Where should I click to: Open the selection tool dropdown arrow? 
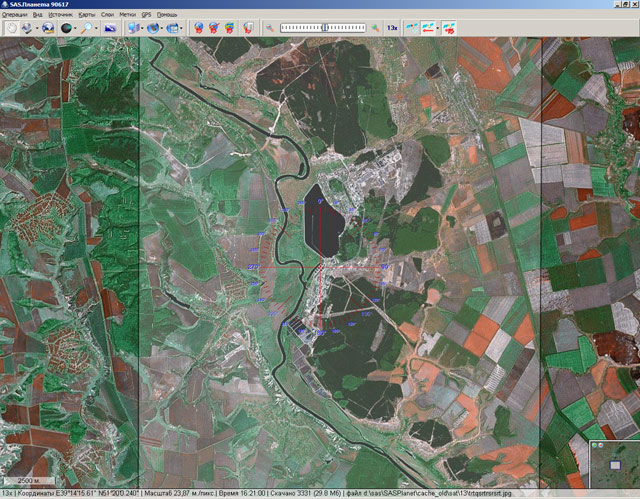35,29
